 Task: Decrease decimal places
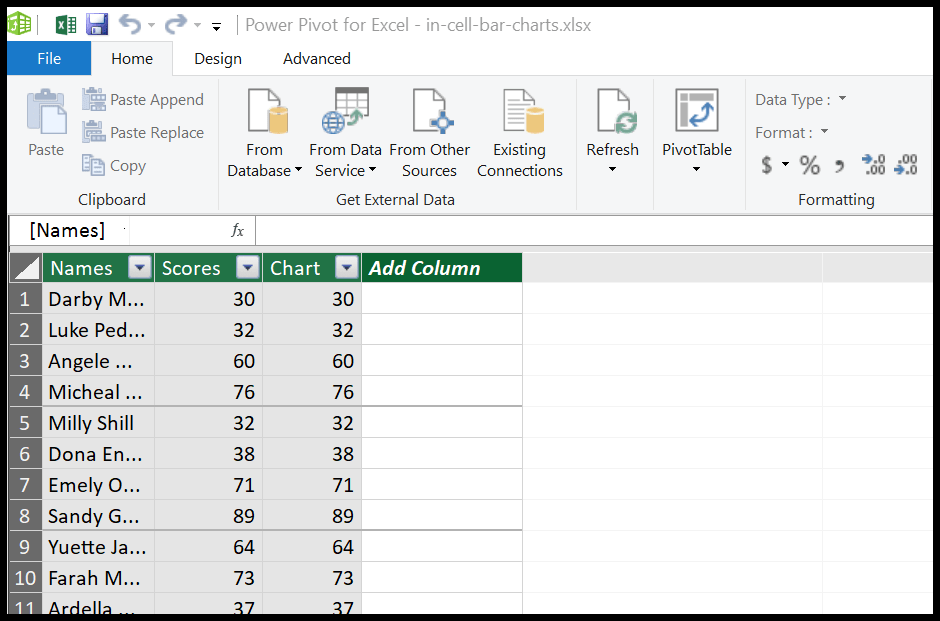pos(904,166)
